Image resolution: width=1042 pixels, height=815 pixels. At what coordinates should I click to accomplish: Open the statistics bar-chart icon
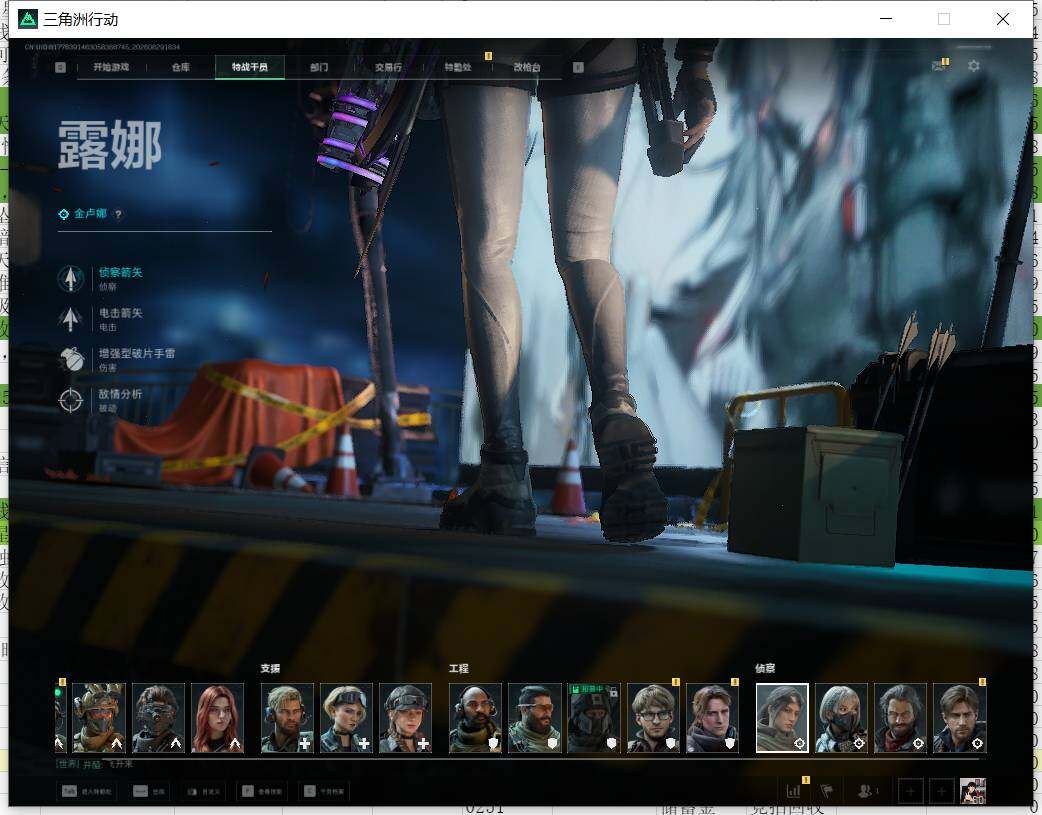point(793,791)
